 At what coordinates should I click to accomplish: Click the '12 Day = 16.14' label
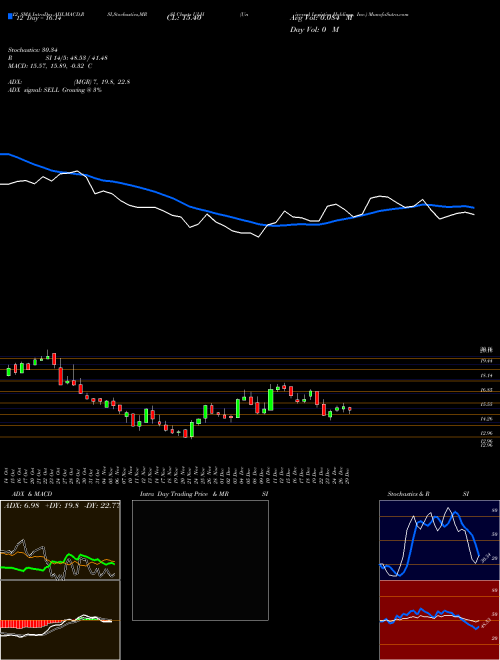(38, 19)
